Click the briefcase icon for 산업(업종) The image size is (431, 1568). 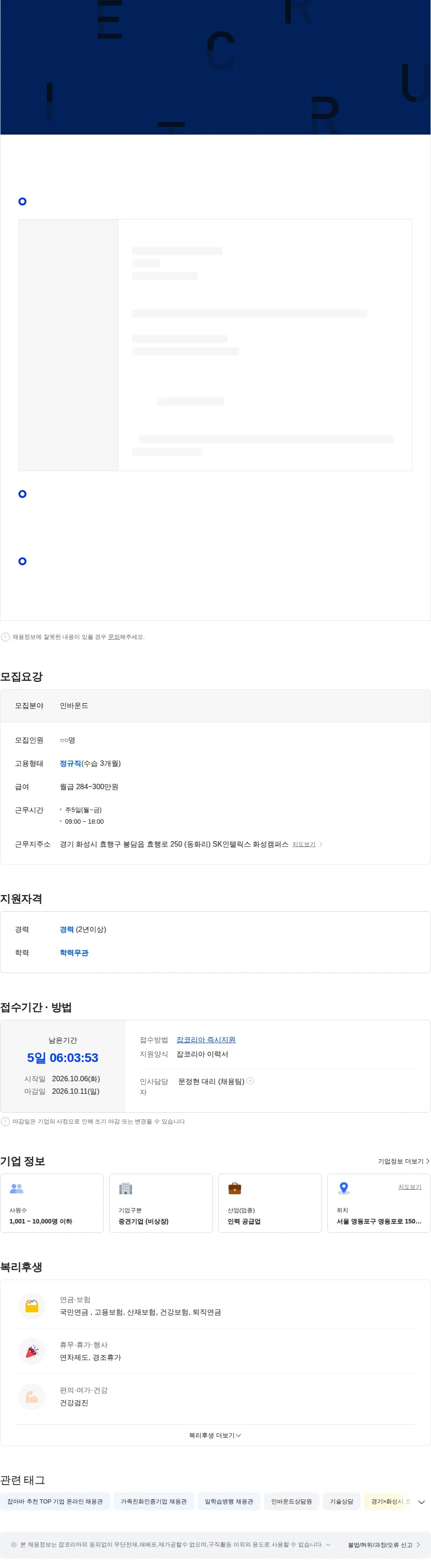[234, 1188]
